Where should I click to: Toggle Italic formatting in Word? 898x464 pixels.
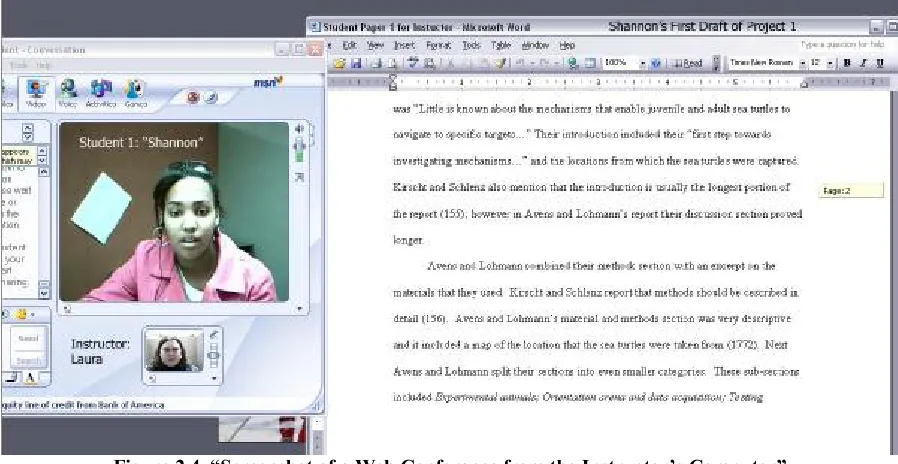[x=863, y=64]
